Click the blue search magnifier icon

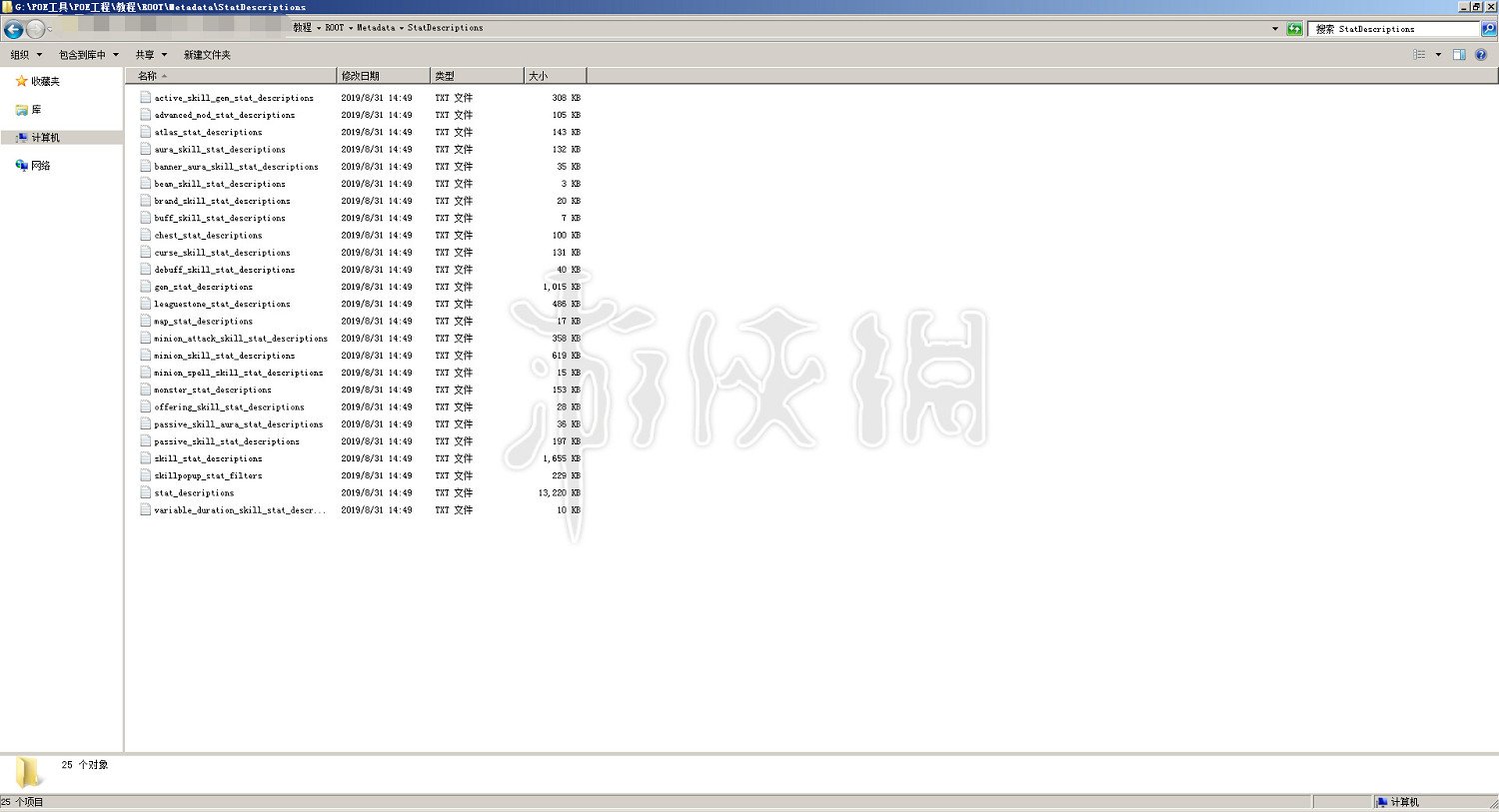pos(1488,29)
